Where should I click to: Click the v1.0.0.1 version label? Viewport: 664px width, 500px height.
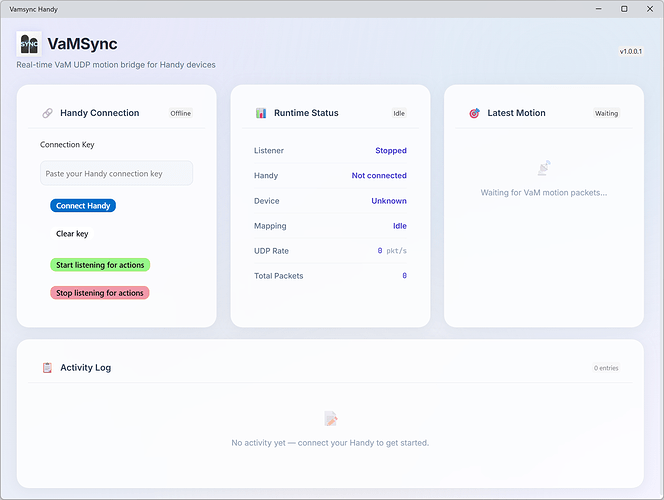click(631, 51)
